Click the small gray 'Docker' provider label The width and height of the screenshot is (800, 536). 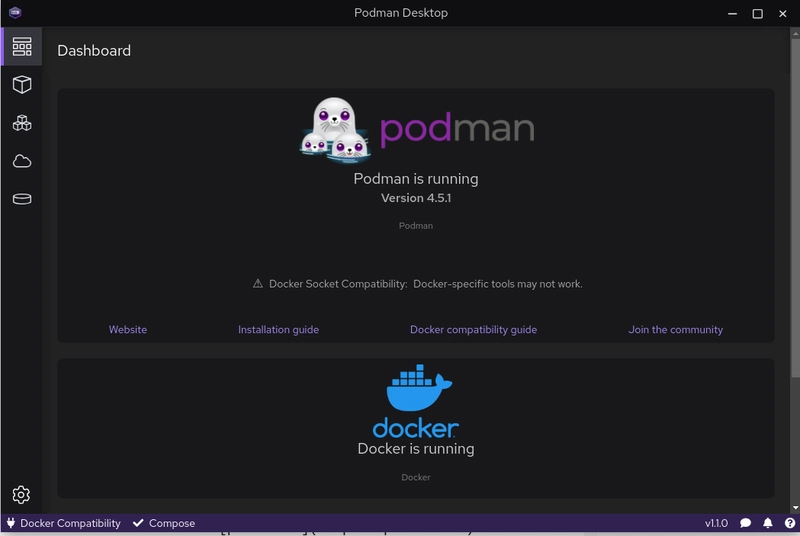click(416, 477)
